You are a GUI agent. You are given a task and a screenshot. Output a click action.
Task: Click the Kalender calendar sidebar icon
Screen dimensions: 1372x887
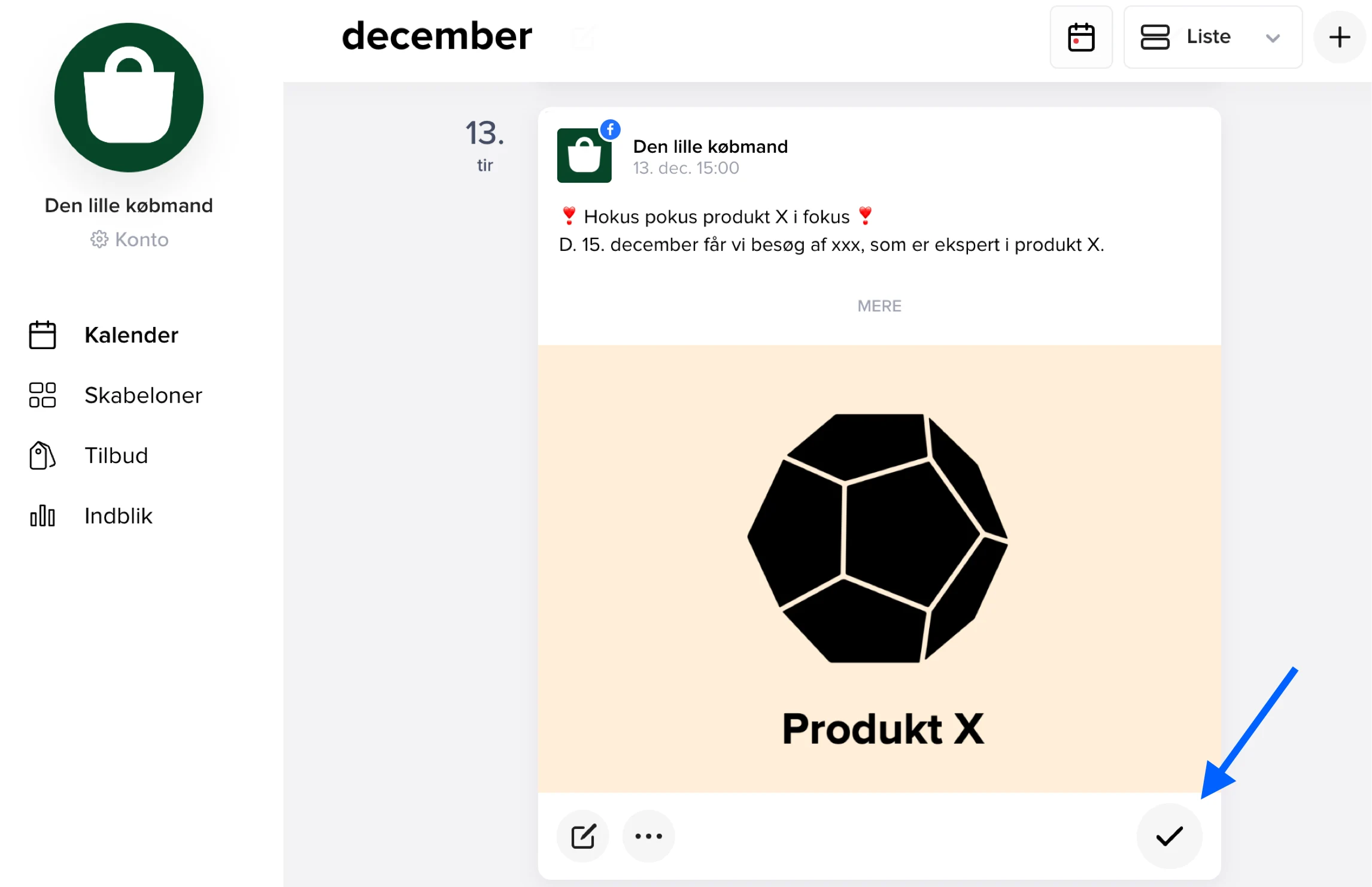point(43,335)
